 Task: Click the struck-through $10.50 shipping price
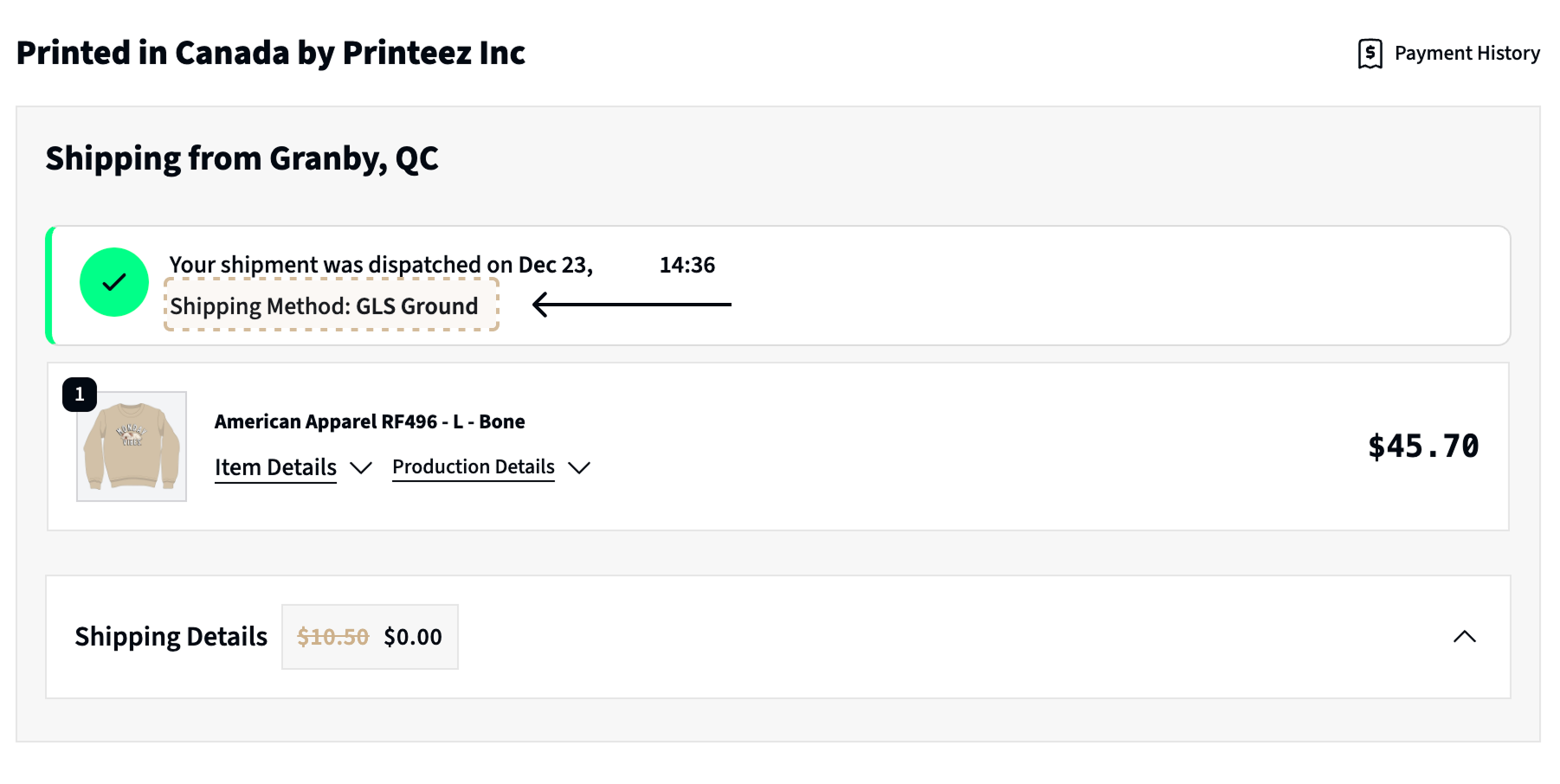click(333, 637)
